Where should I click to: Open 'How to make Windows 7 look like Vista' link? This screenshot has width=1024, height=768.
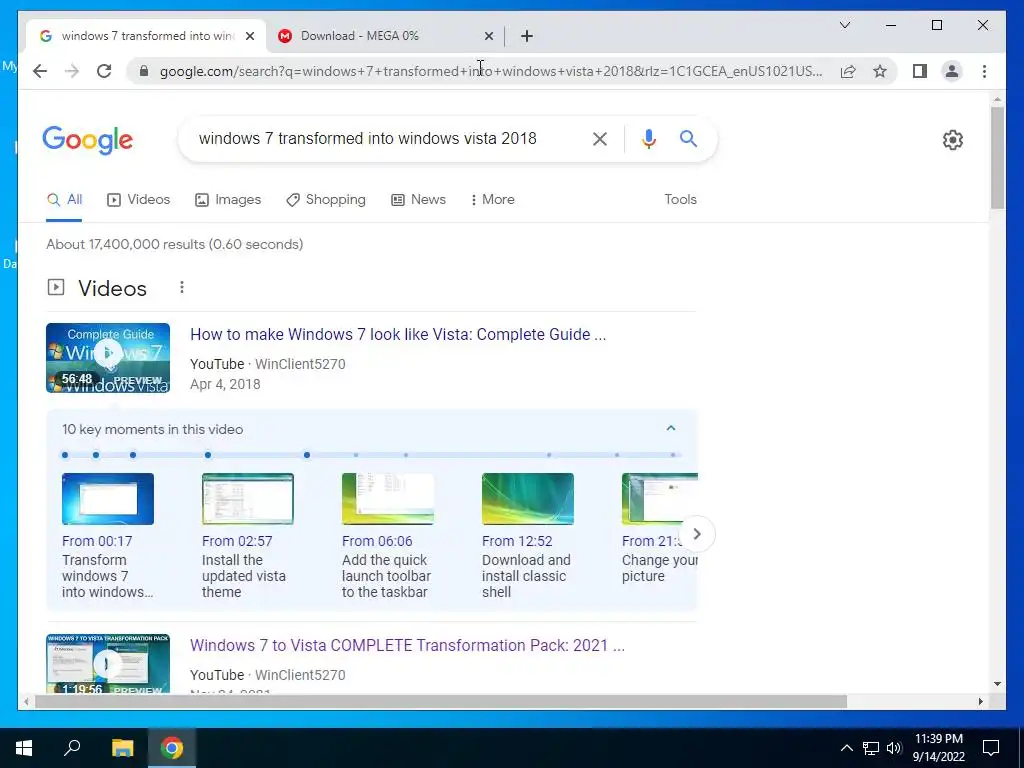(x=398, y=334)
